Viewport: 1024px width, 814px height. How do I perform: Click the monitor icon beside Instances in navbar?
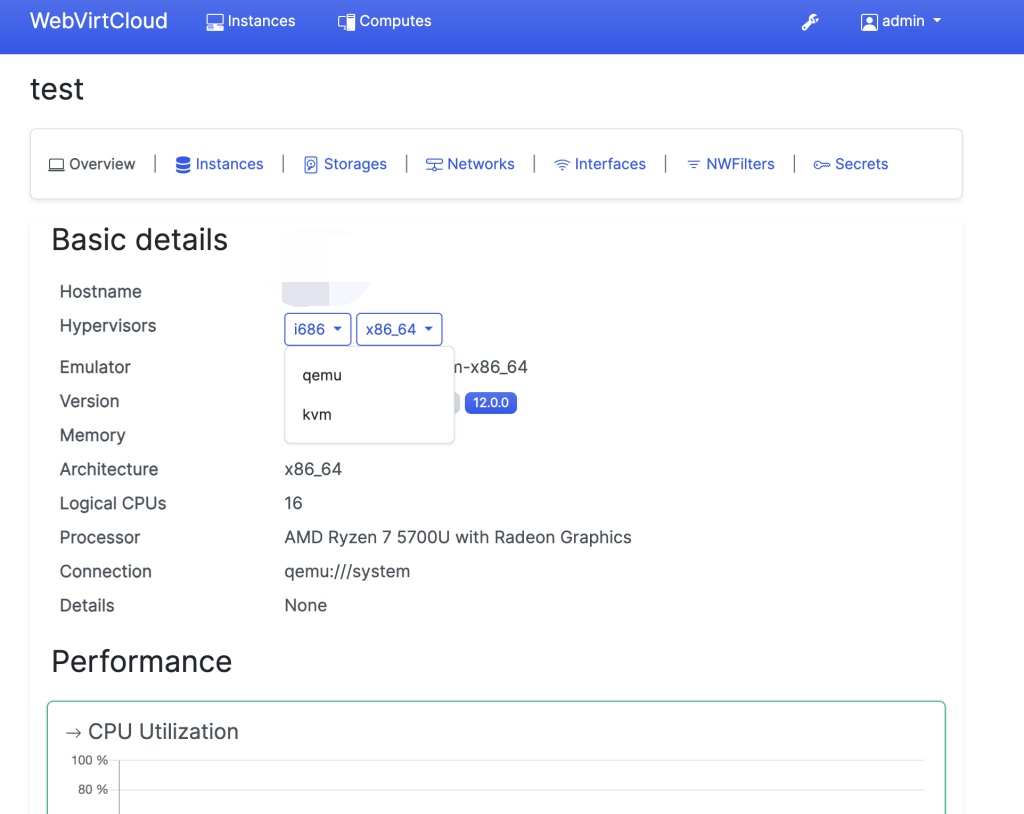(215, 22)
